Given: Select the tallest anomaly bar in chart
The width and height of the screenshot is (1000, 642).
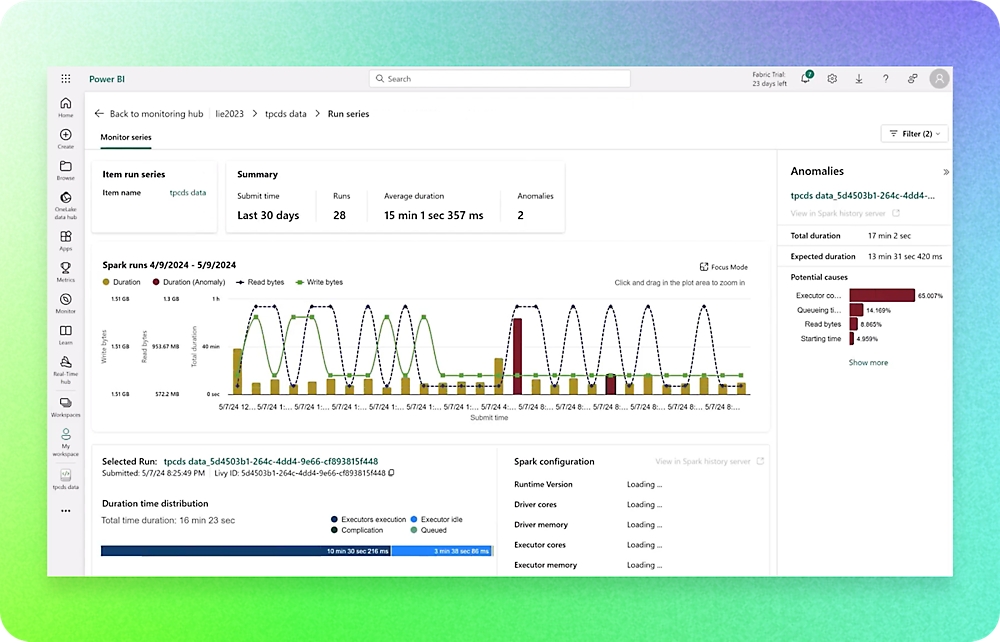Looking at the screenshot, I should coord(517,356).
